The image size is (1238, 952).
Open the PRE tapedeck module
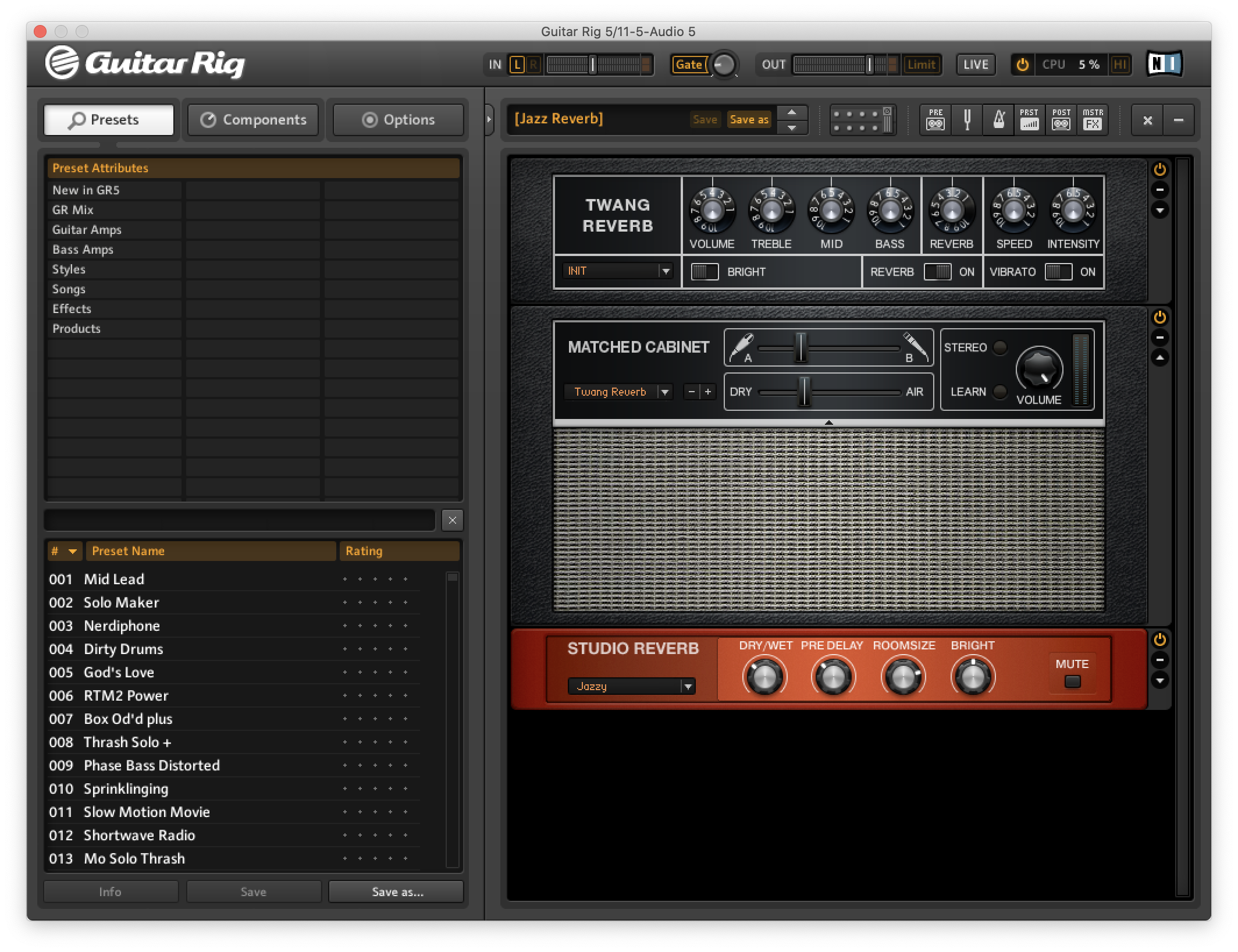[x=935, y=120]
